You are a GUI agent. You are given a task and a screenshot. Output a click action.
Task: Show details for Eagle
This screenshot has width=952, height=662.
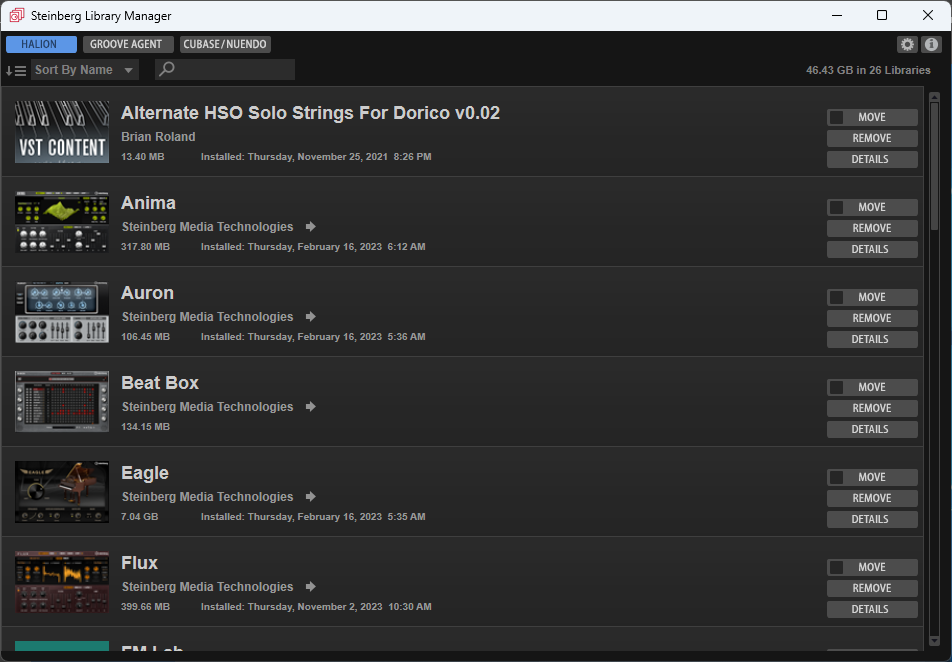[872, 519]
